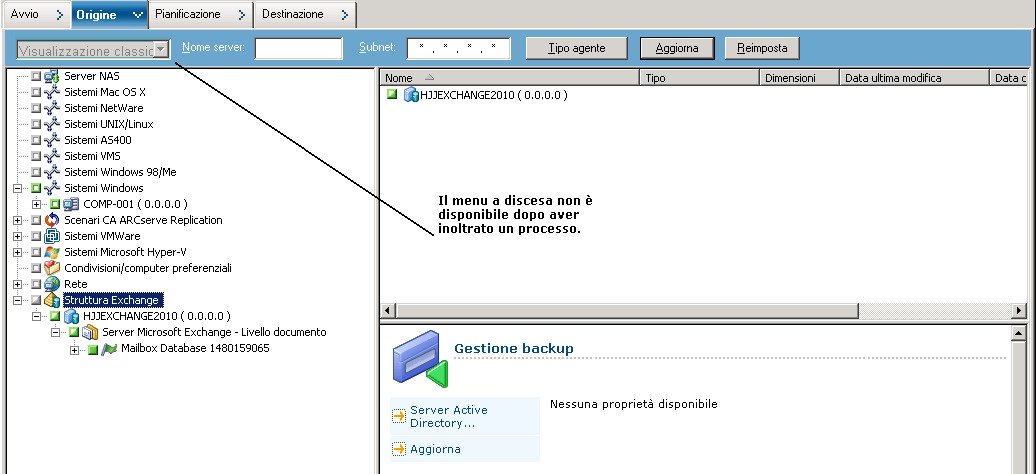1036x474 pixels.
Task: Click the Tipo agente button
Action: (575, 48)
